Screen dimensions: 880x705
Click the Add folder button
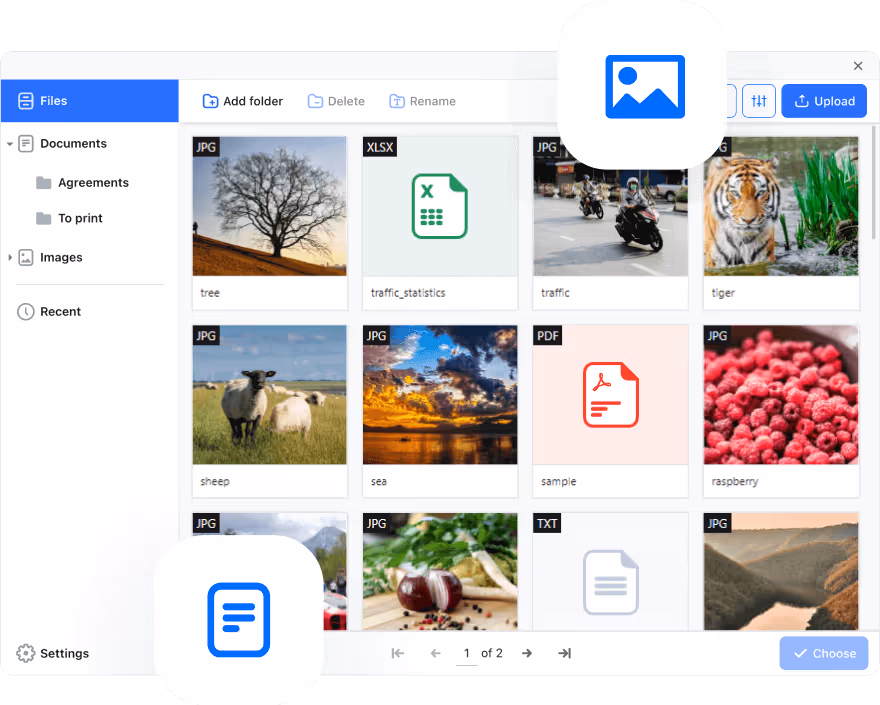[243, 101]
